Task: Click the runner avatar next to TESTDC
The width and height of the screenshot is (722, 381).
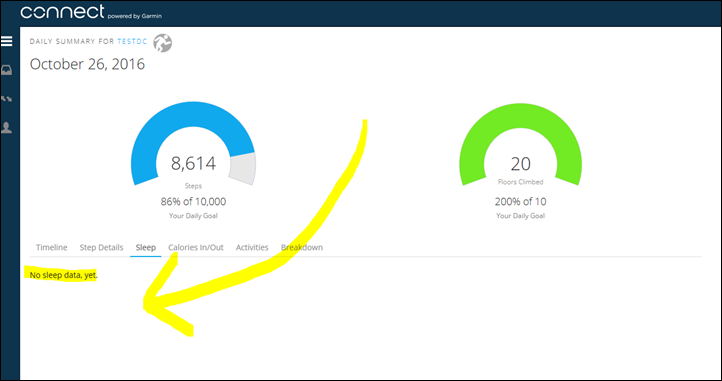Action: (x=163, y=42)
